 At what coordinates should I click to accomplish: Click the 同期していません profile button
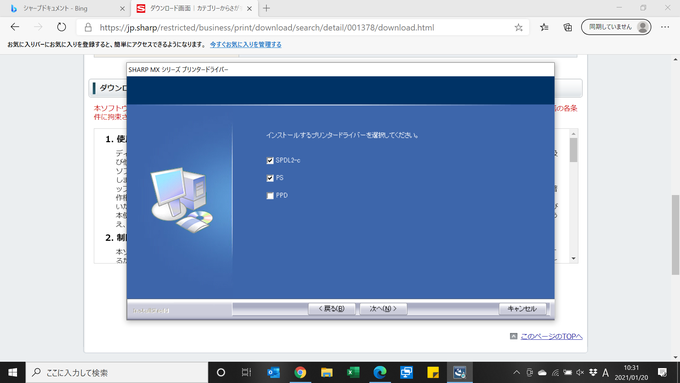(616, 27)
